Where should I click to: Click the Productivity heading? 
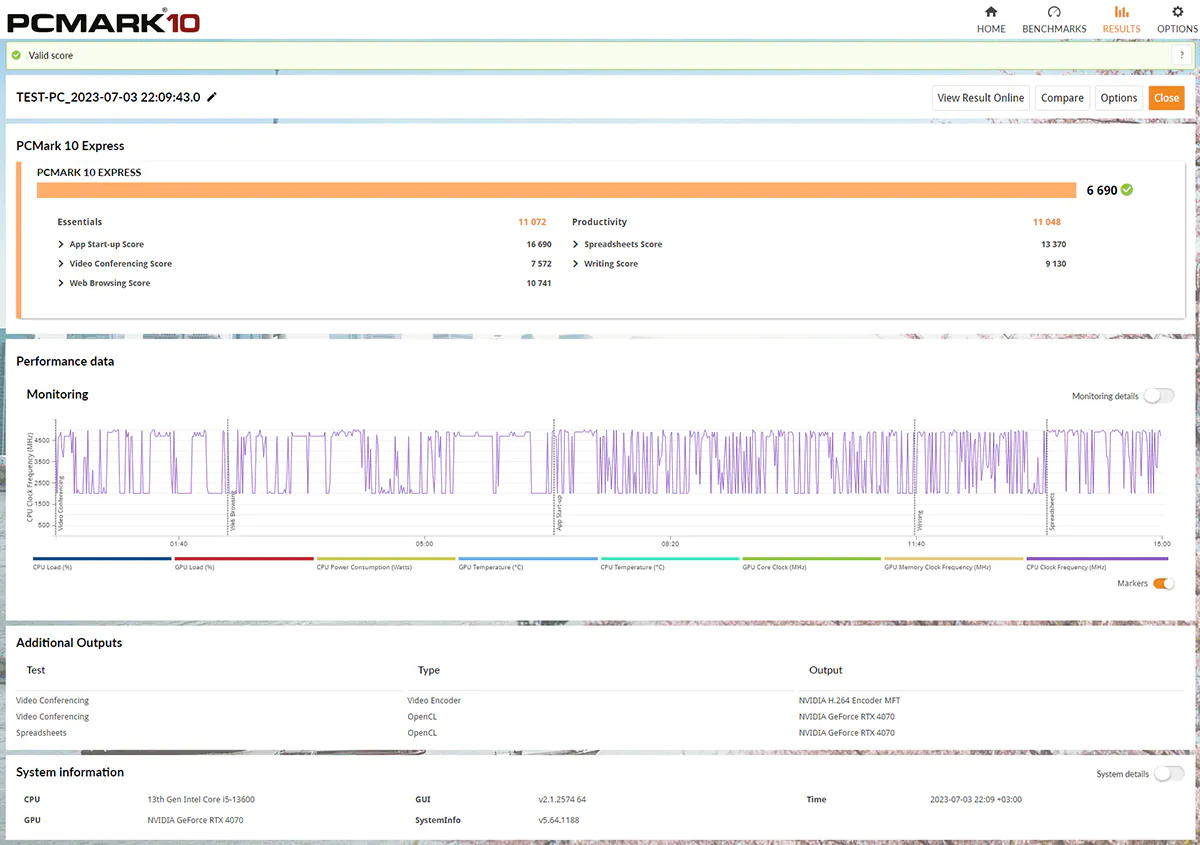point(600,222)
